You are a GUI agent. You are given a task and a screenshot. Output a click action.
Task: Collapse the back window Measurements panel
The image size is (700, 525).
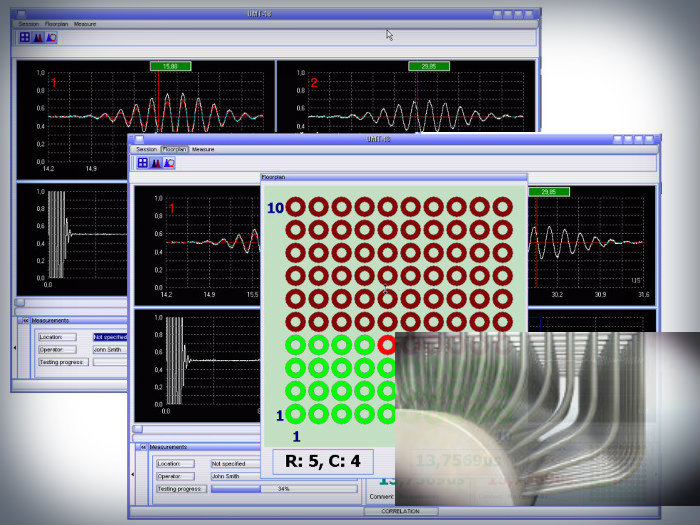25,321
